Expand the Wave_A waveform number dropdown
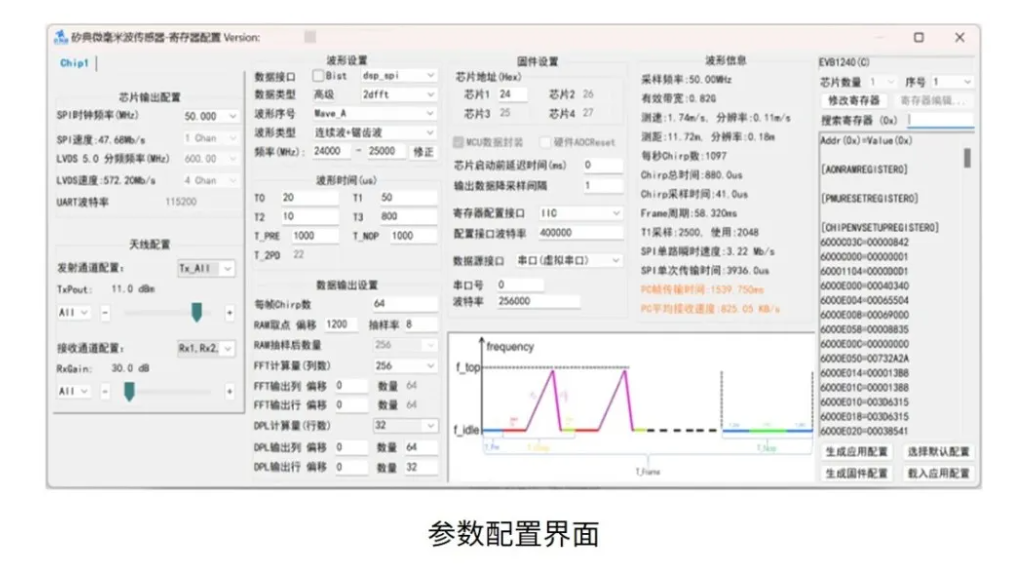Image resolution: width=1032 pixels, height=570 pixels. [431, 113]
